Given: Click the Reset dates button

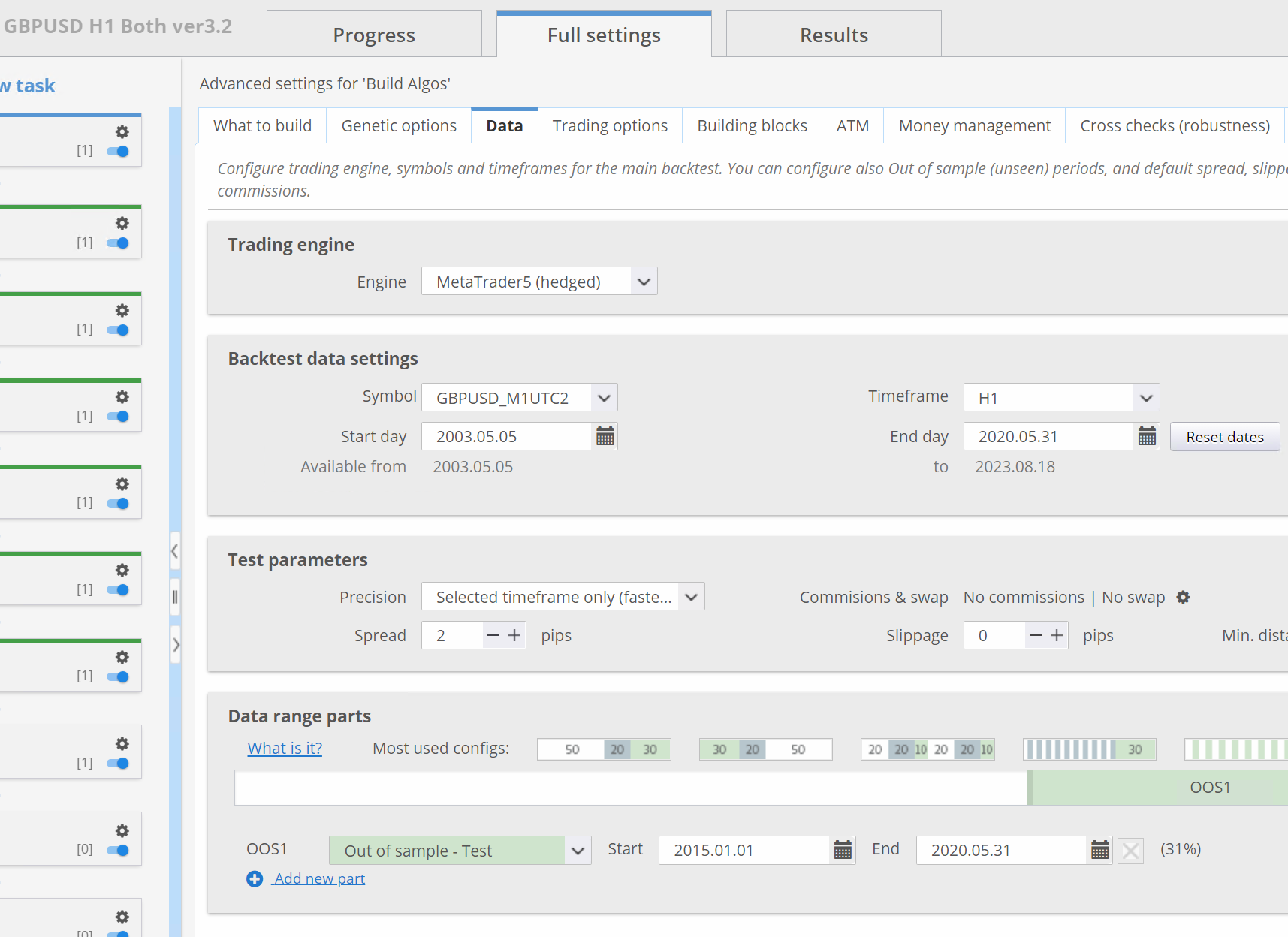Looking at the screenshot, I should coord(1224,437).
